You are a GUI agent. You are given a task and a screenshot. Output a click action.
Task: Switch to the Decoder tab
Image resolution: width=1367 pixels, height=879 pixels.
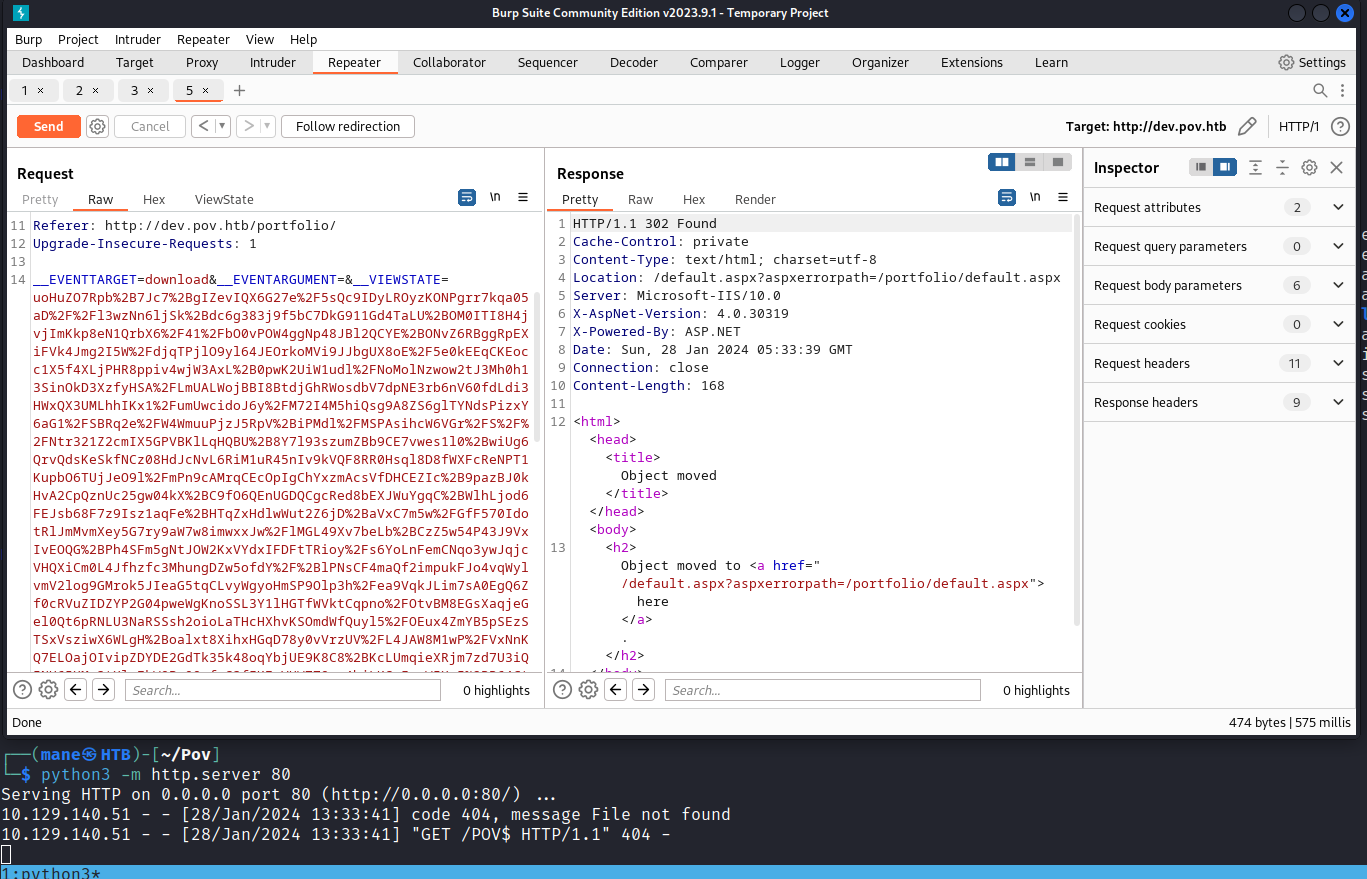click(x=634, y=62)
